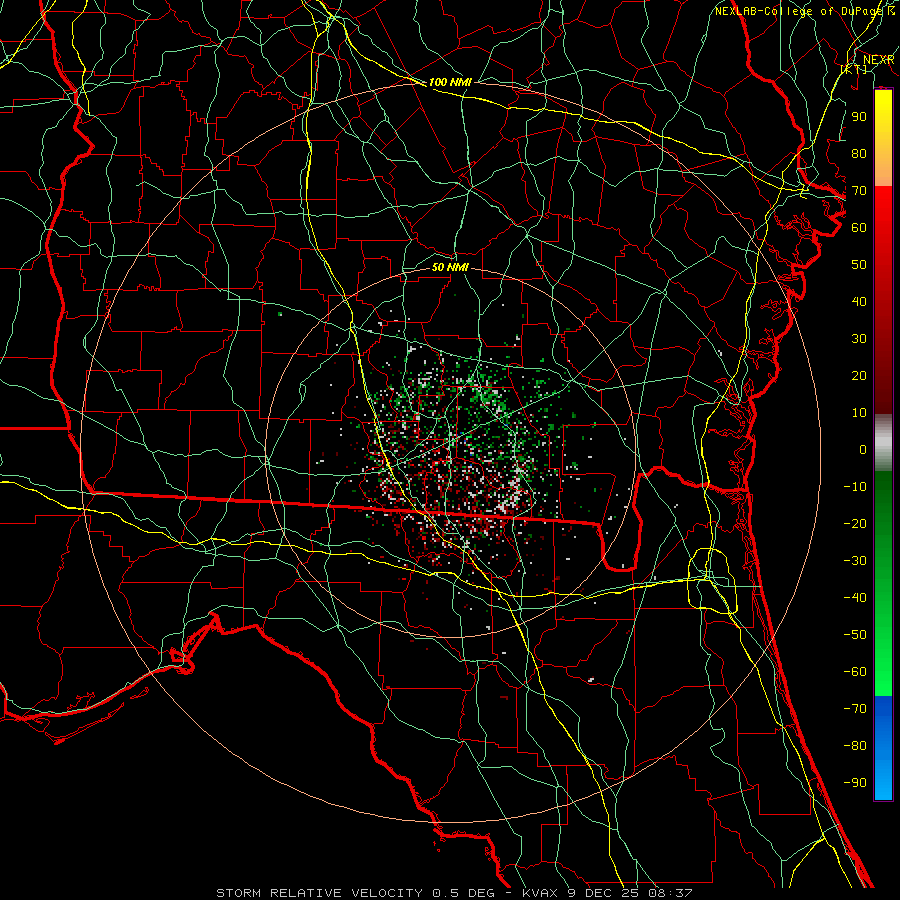Screen dimensions: 900x900
Task: Click the 0 value on velocity scale
Action: [x=863, y=450]
